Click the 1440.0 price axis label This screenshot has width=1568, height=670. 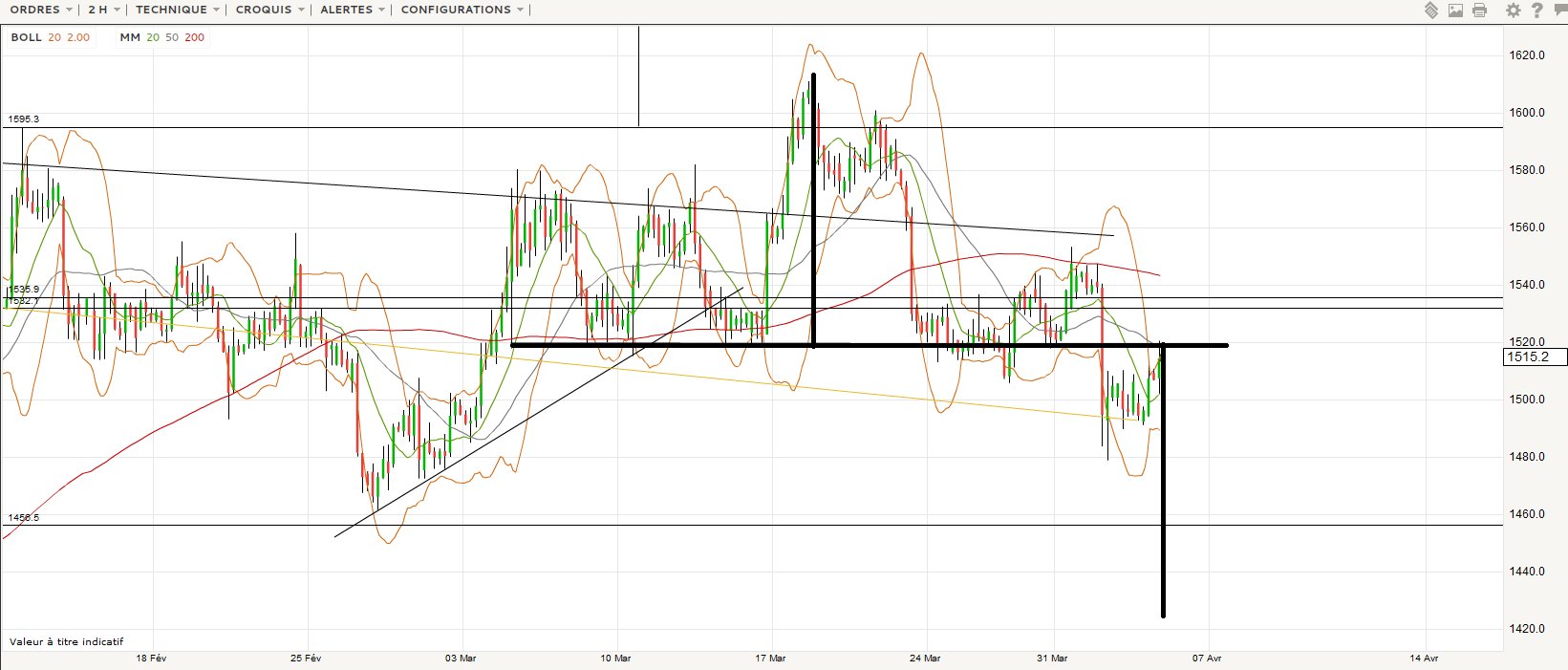[1527, 572]
